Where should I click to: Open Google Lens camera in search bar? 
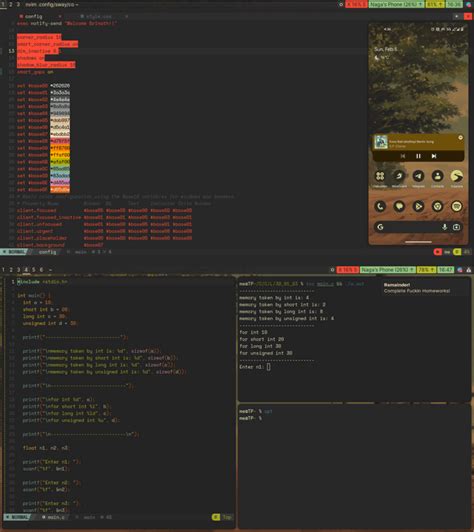click(456, 227)
